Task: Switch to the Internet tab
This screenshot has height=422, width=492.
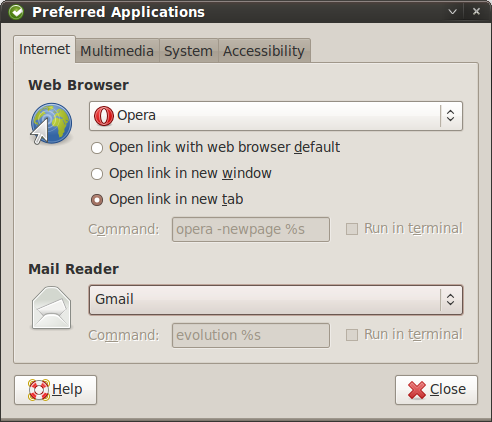Action: pos(44,49)
